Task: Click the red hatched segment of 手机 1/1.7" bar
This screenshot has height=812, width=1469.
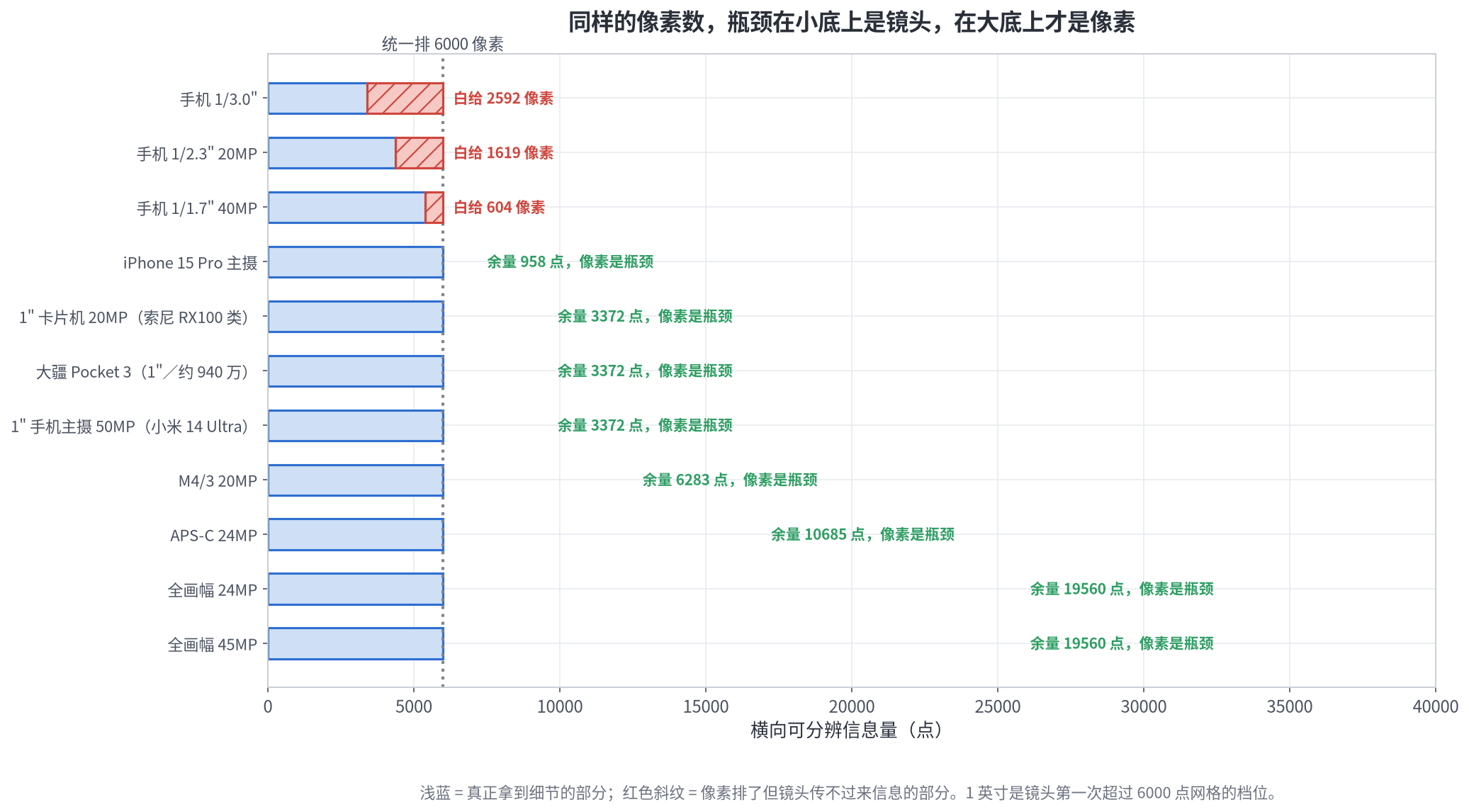Action: (434, 208)
